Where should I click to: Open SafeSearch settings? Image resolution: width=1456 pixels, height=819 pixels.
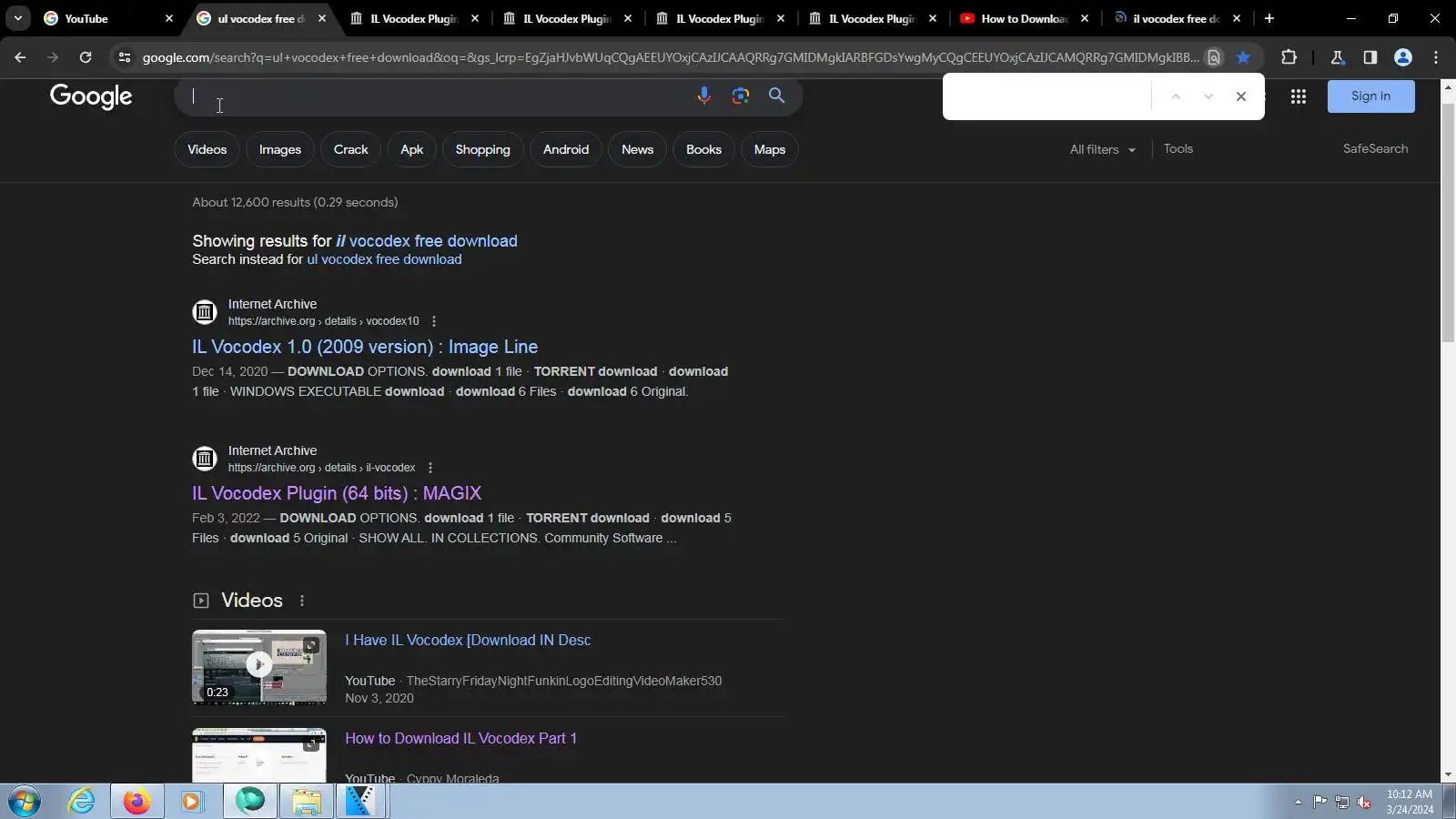[1375, 148]
